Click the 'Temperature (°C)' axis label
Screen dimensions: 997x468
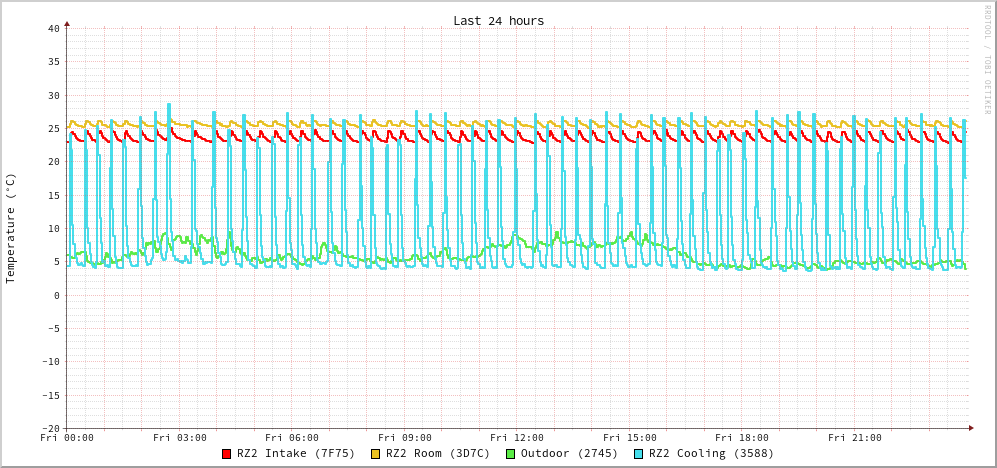coord(10,228)
